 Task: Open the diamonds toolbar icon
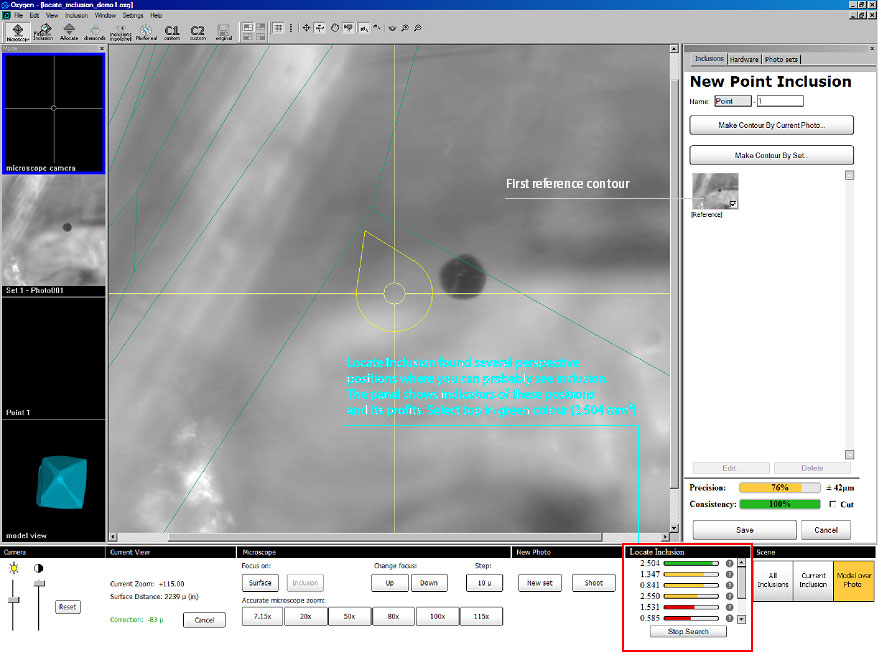coord(95,31)
